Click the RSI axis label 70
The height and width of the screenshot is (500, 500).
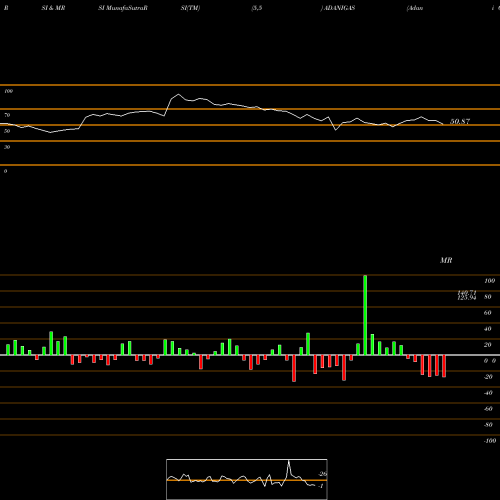tap(7, 115)
